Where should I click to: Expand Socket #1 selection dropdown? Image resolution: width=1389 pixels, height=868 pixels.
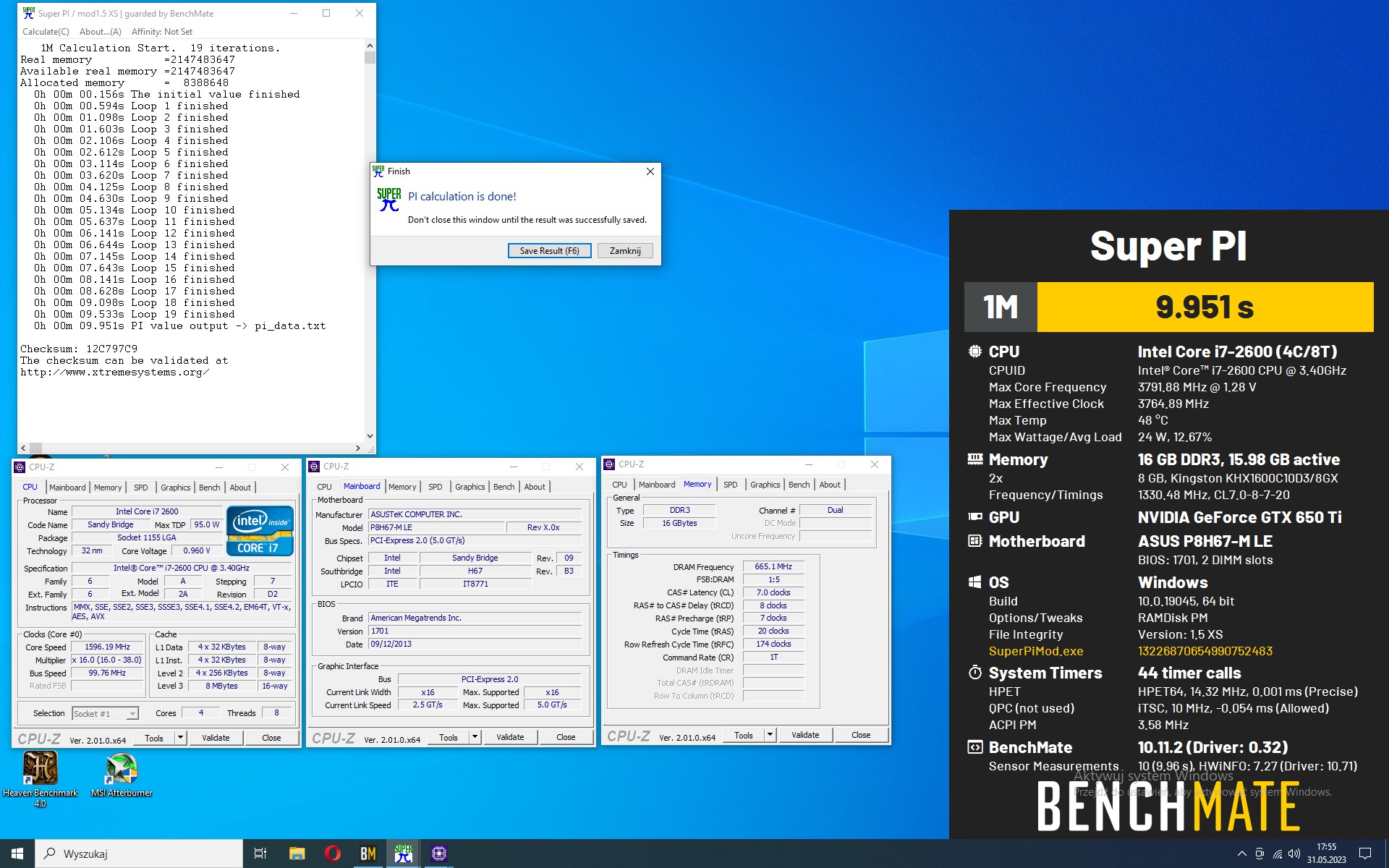tap(132, 714)
